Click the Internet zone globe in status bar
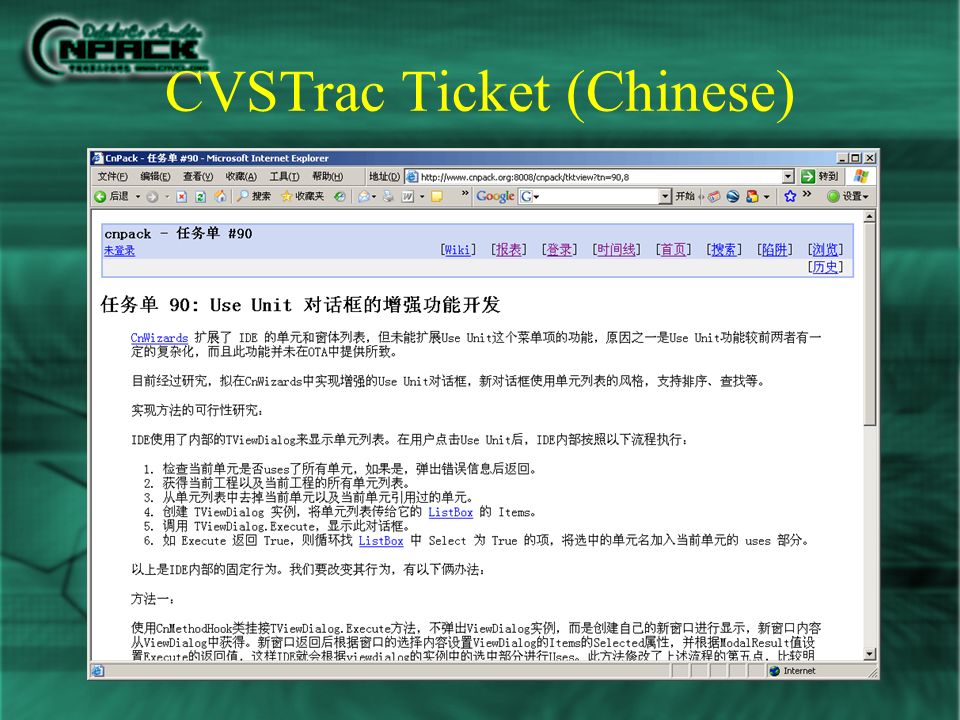The height and width of the screenshot is (720, 960). 775,671
